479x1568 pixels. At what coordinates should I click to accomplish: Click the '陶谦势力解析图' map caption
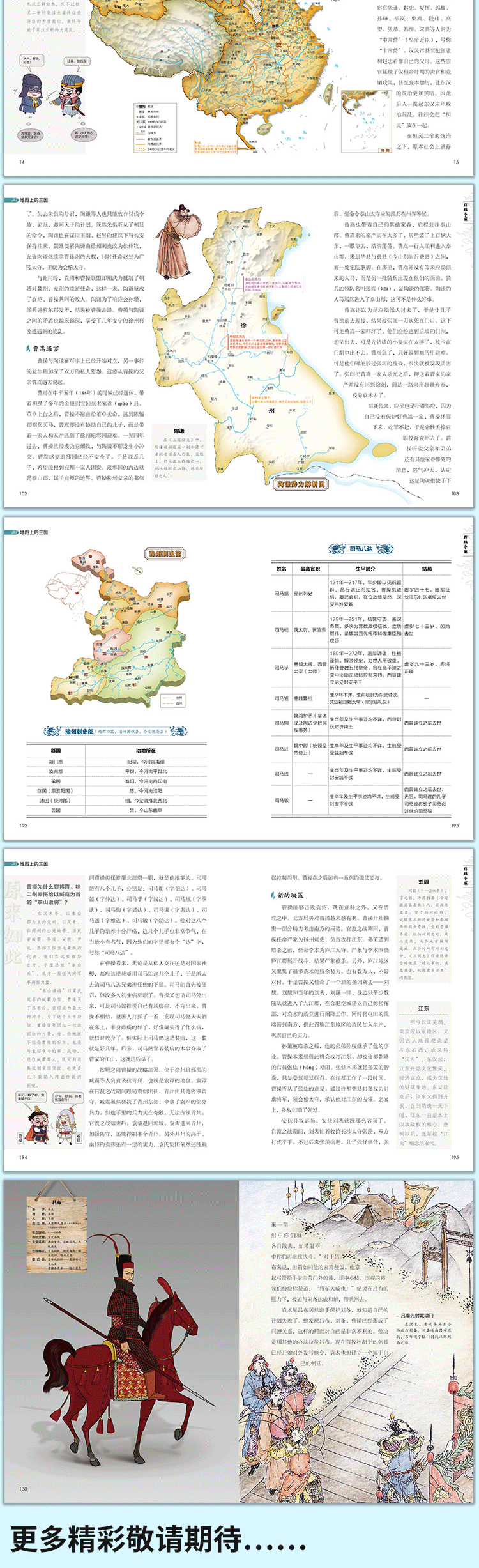point(301,484)
